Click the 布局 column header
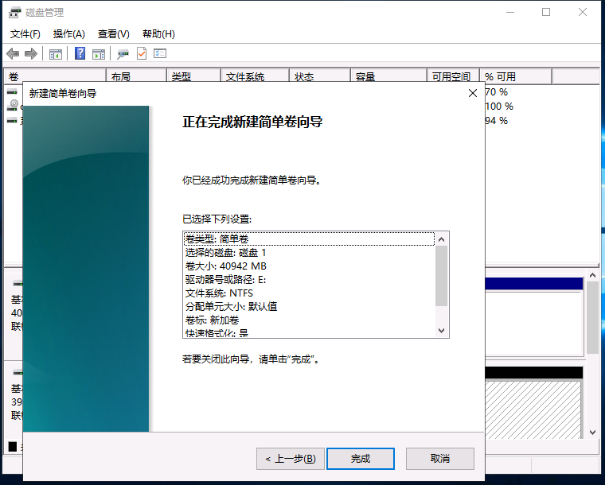This screenshot has height=486, width=605. click(136, 76)
